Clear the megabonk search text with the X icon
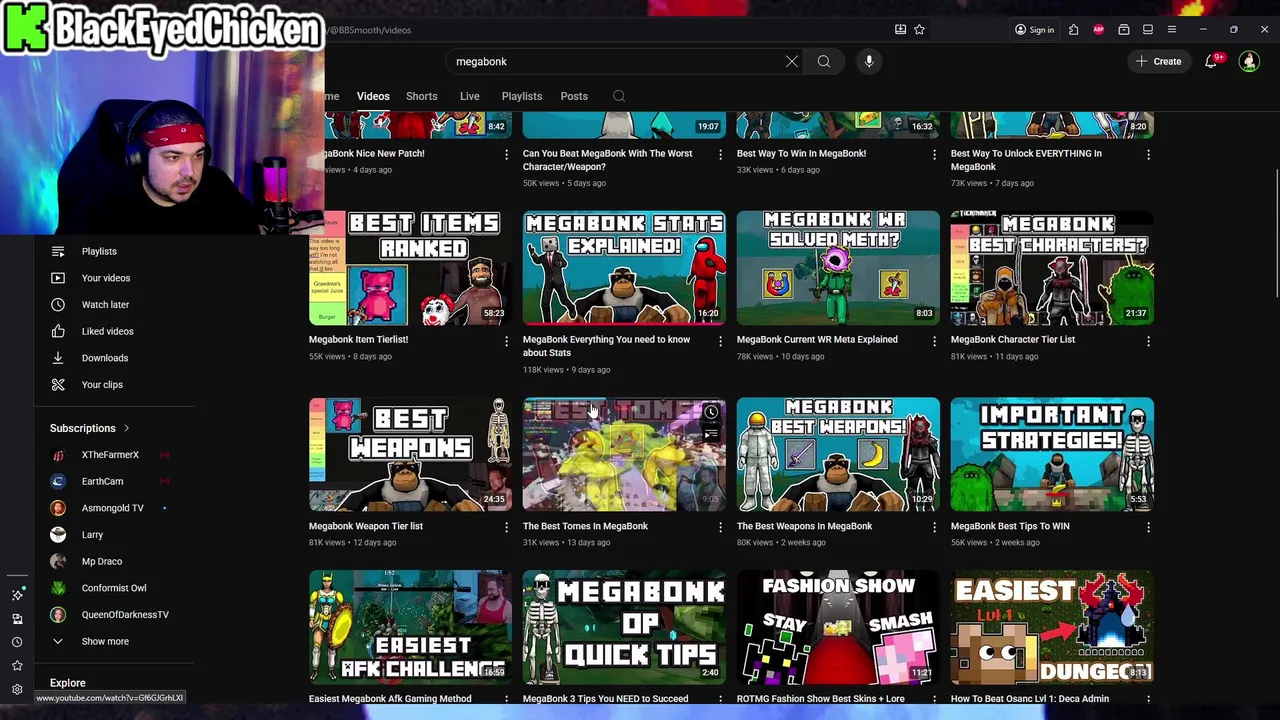The width and height of the screenshot is (1280, 720). pyautogui.click(x=792, y=61)
